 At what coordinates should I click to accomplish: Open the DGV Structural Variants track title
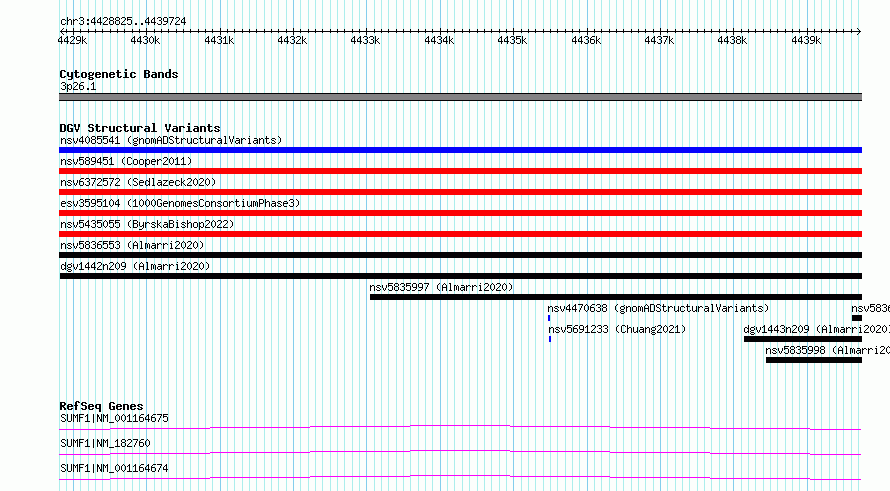point(140,128)
